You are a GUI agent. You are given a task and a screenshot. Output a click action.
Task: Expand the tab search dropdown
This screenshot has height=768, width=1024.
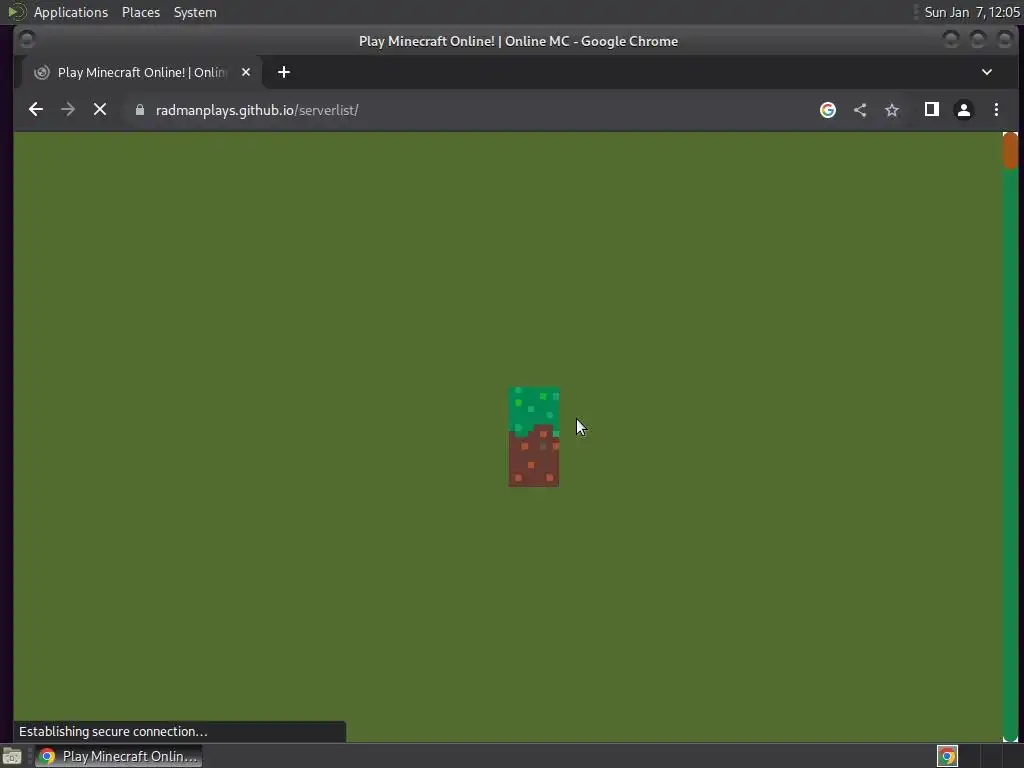(987, 72)
